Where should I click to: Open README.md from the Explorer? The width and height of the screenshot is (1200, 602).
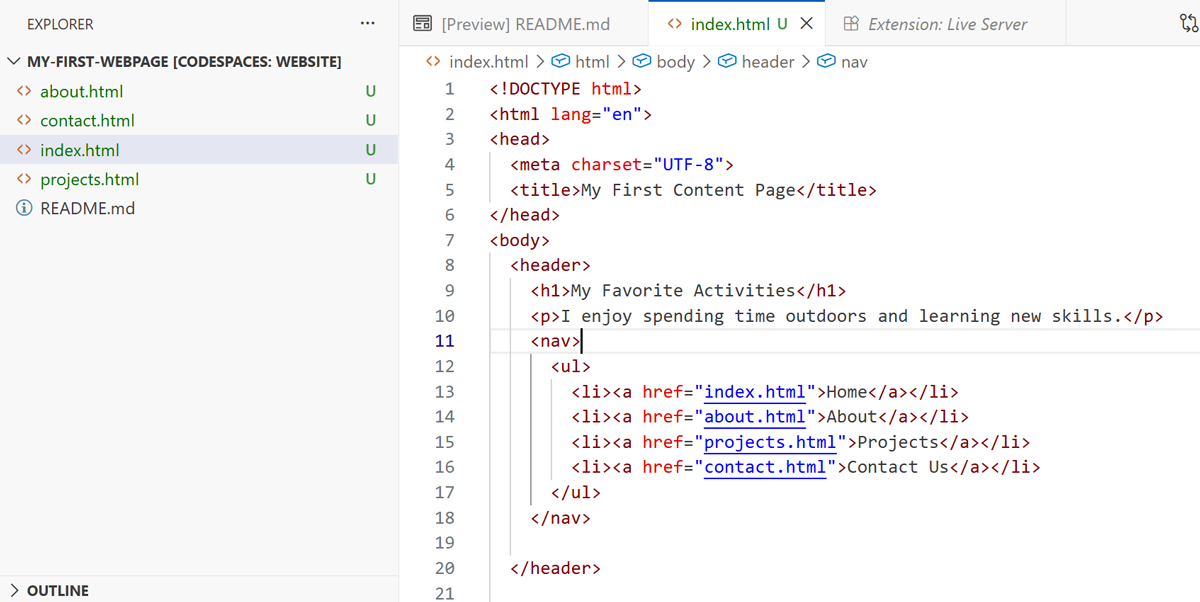(88, 209)
